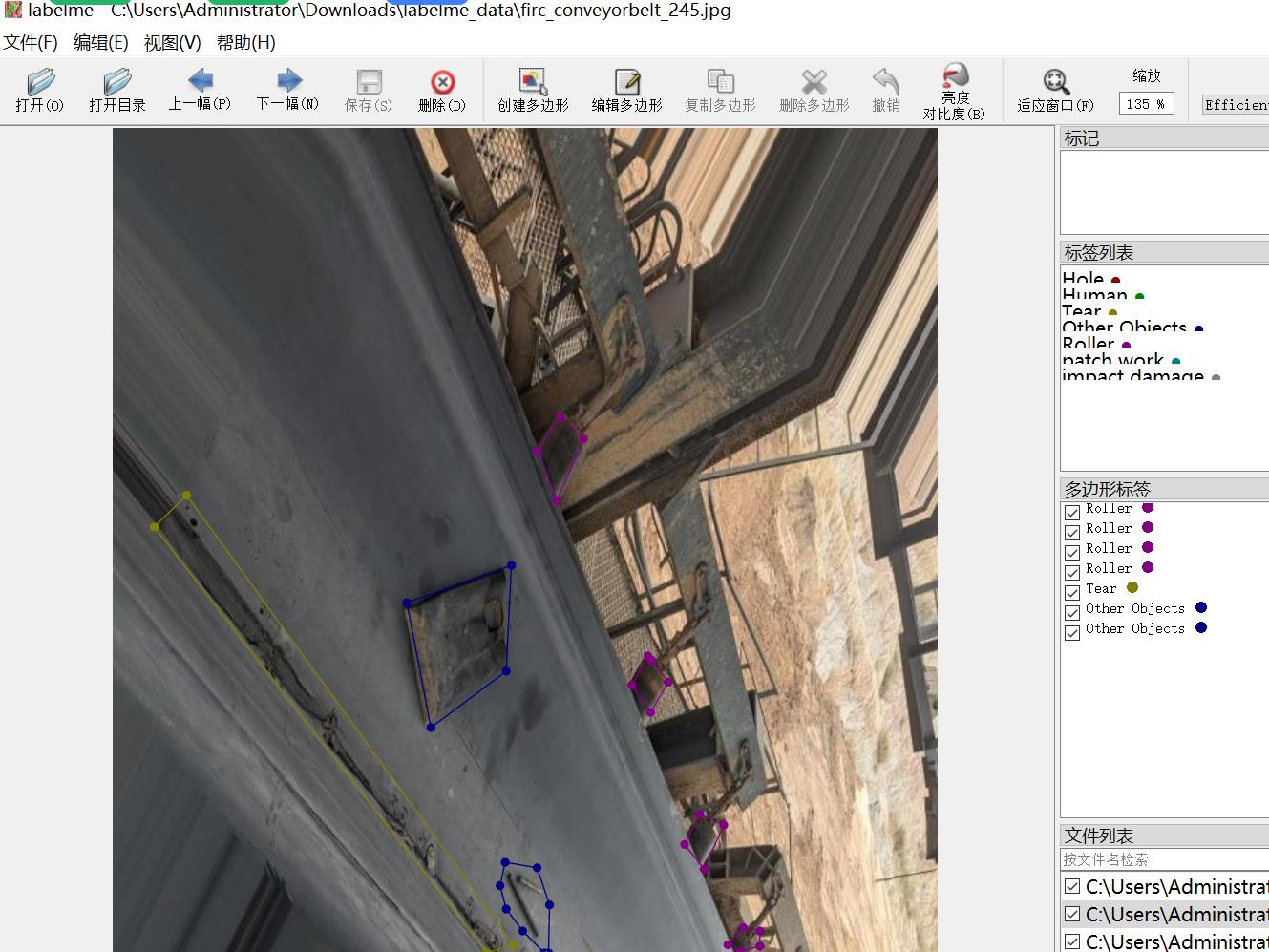The width and height of the screenshot is (1269, 952).
Task: Select the Human label in label list
Action: click(1094, 295)
